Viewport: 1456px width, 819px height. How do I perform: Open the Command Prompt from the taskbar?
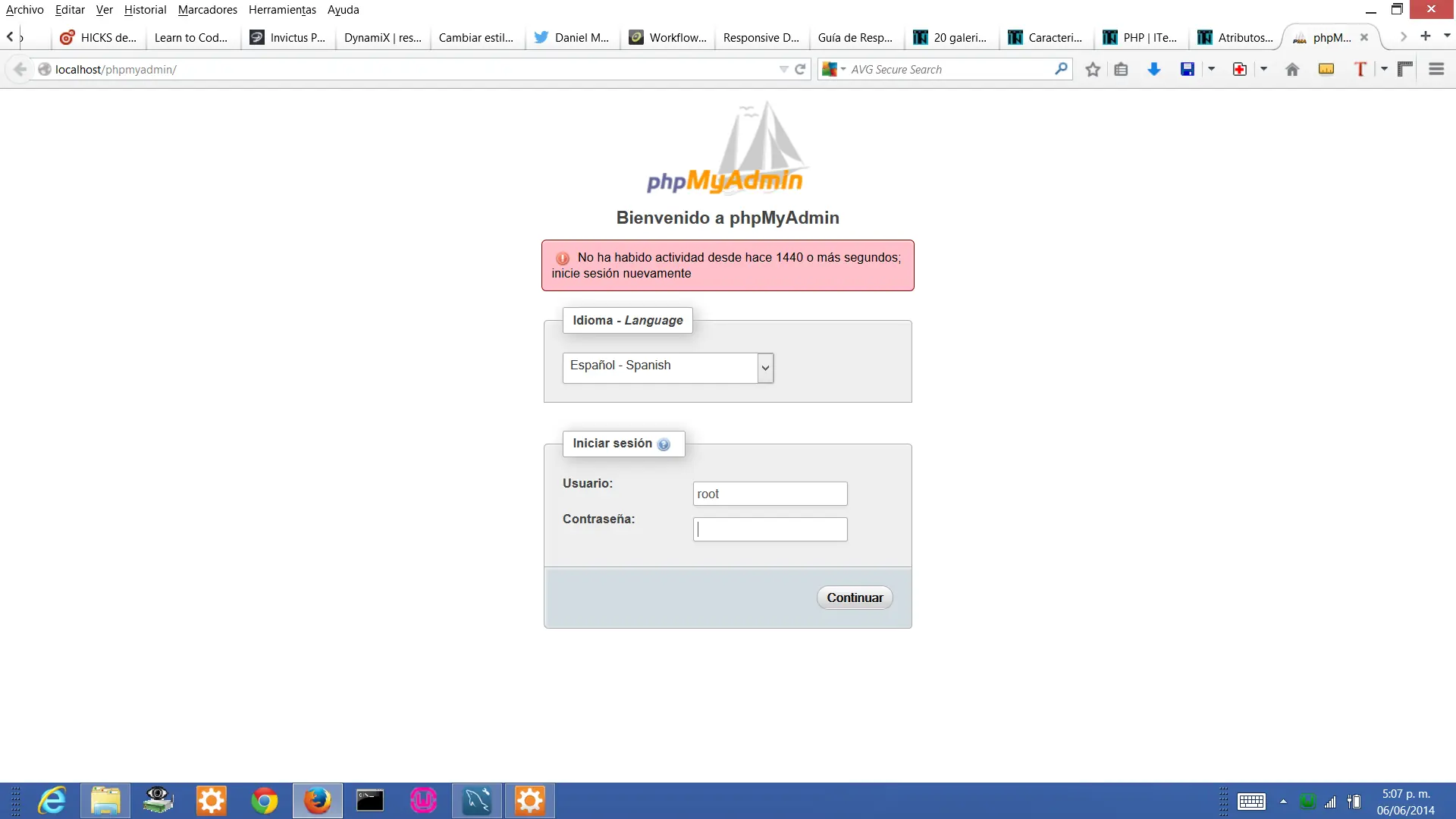370,801
